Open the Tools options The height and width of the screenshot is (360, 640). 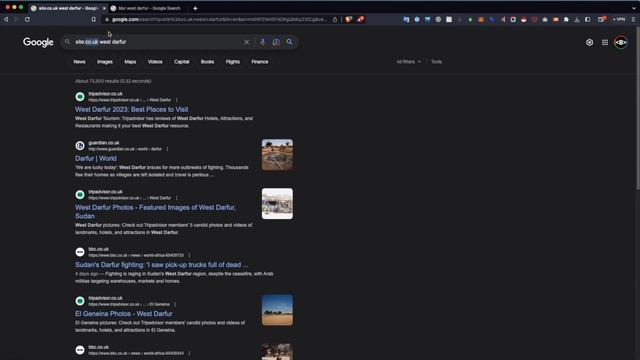click(436, 62)
